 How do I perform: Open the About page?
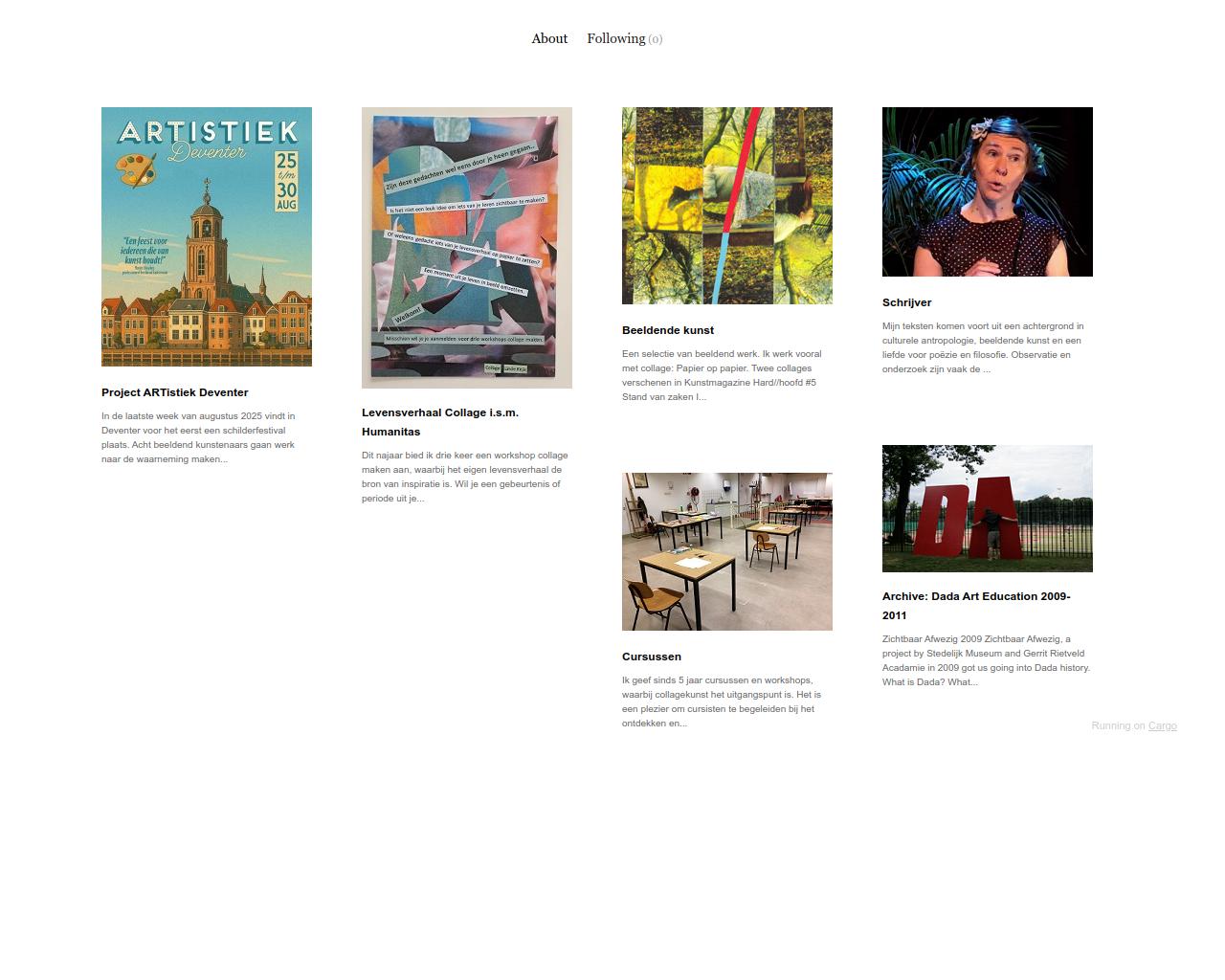point(549,38)
